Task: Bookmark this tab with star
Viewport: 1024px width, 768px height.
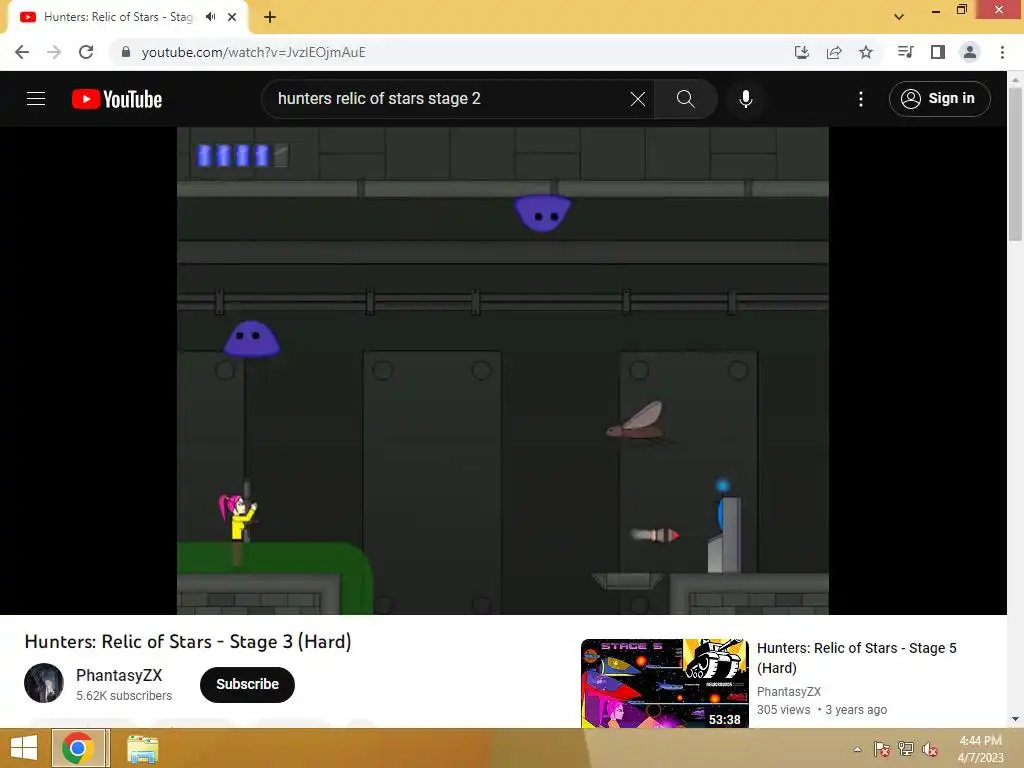Action: [x=866, y=52]
